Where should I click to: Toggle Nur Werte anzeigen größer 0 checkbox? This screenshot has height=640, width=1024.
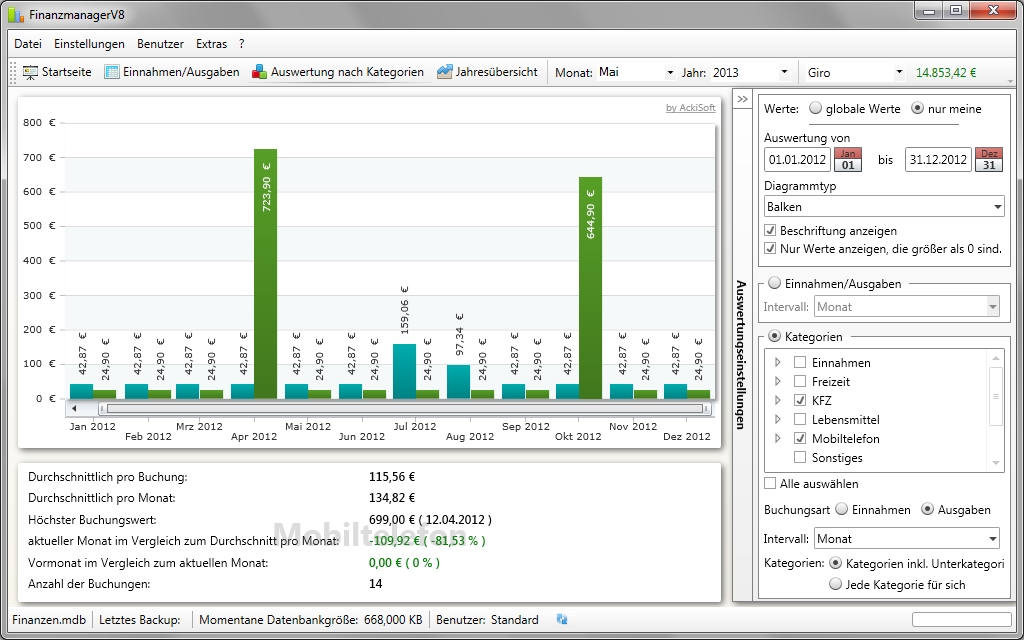[x=771, y=249]
